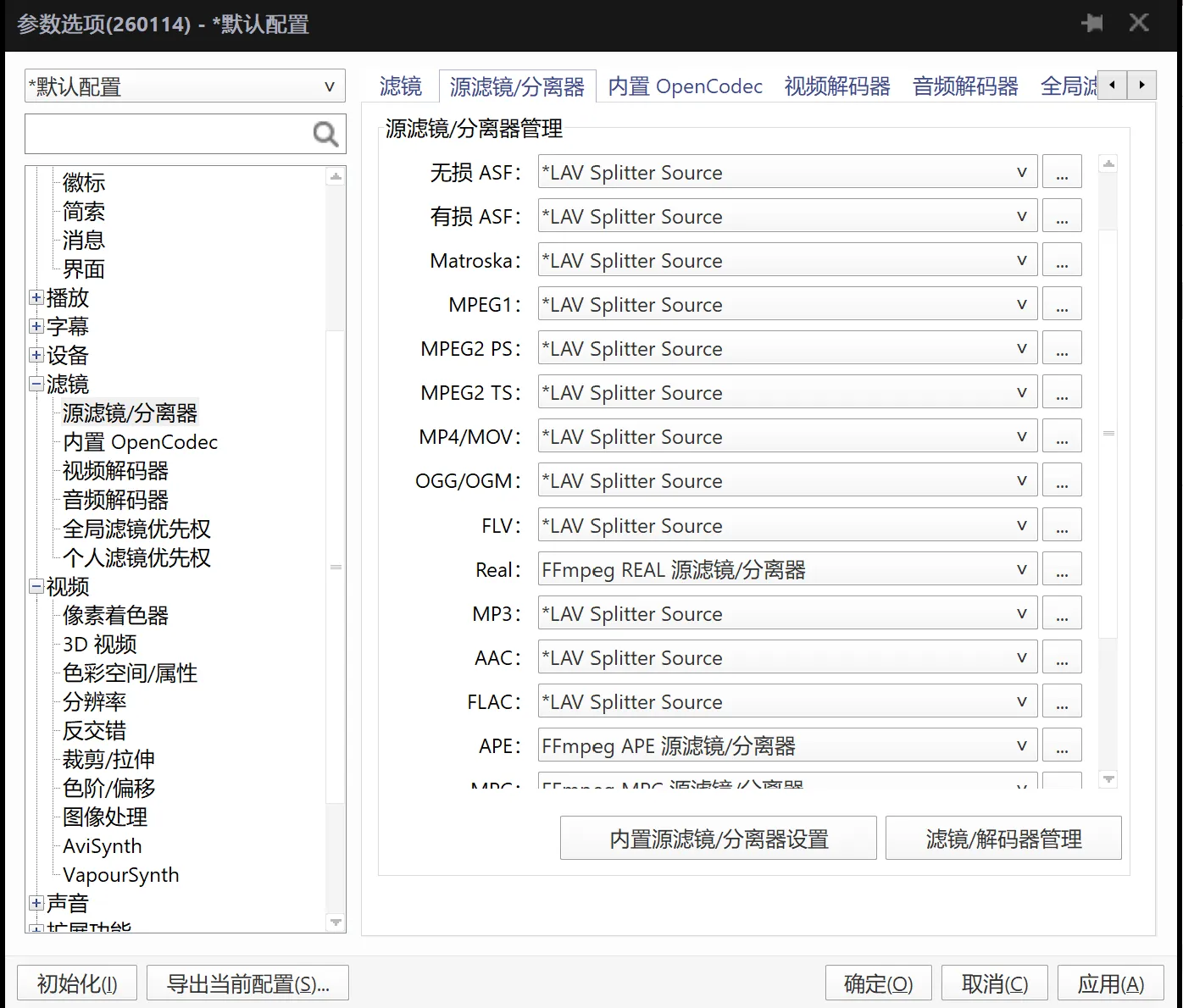This screenshot has width=1183, height=1008.
Task: Click the "..." button beside the FLV splitter
Action: pos(1062,524)
